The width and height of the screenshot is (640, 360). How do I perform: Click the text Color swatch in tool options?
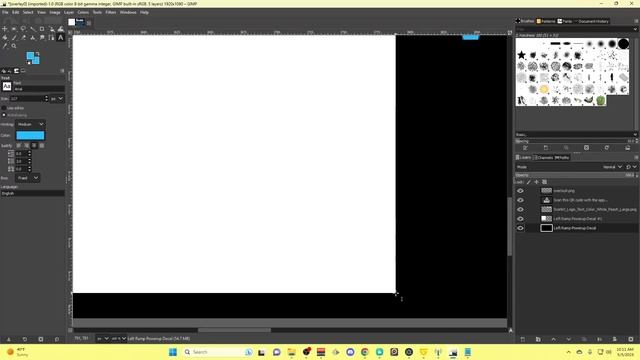[x=30, y=136]
